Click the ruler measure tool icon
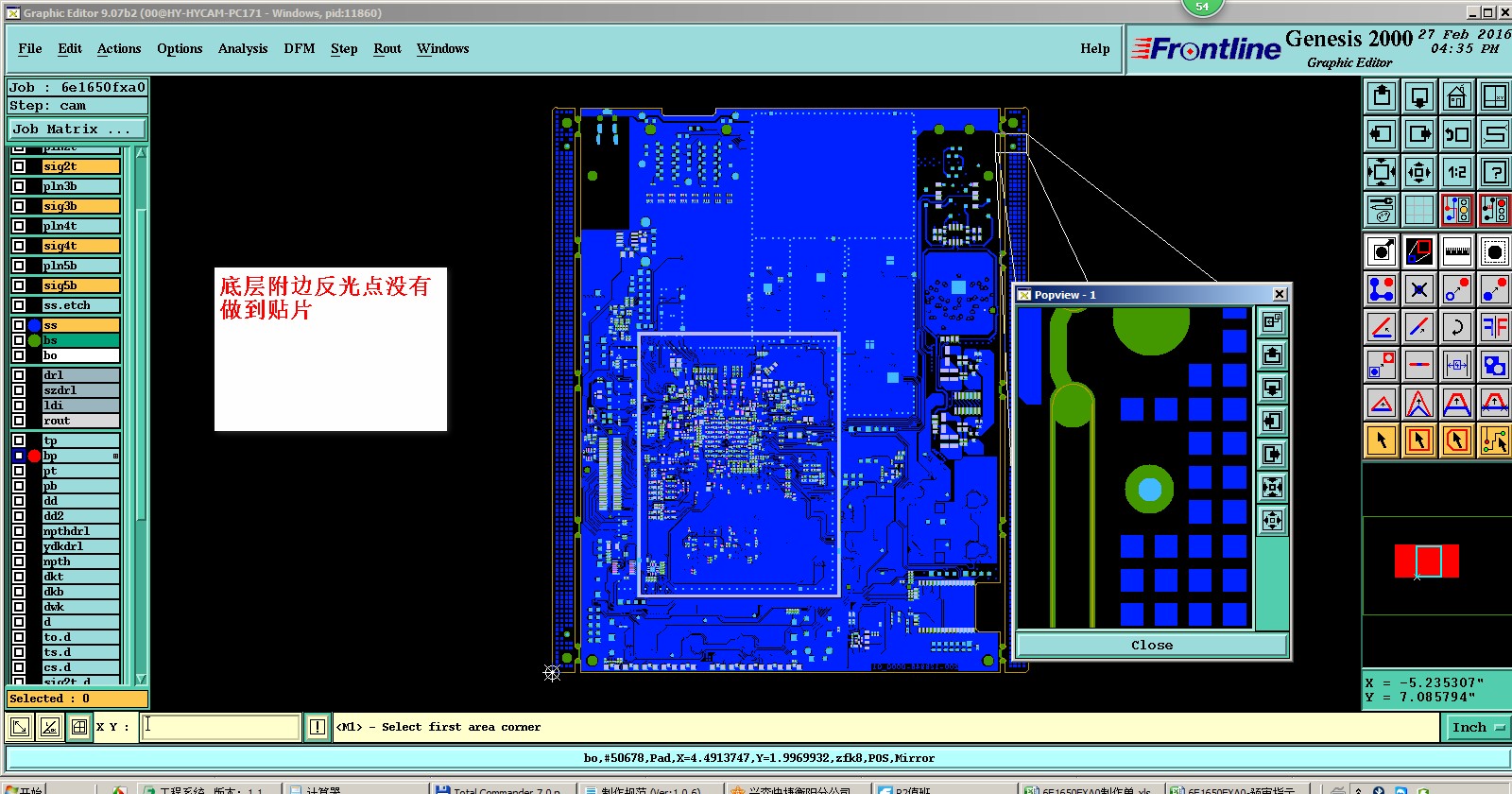Image resolution: width=1512 pixels, height=794 pixels. click(1457, 251)
